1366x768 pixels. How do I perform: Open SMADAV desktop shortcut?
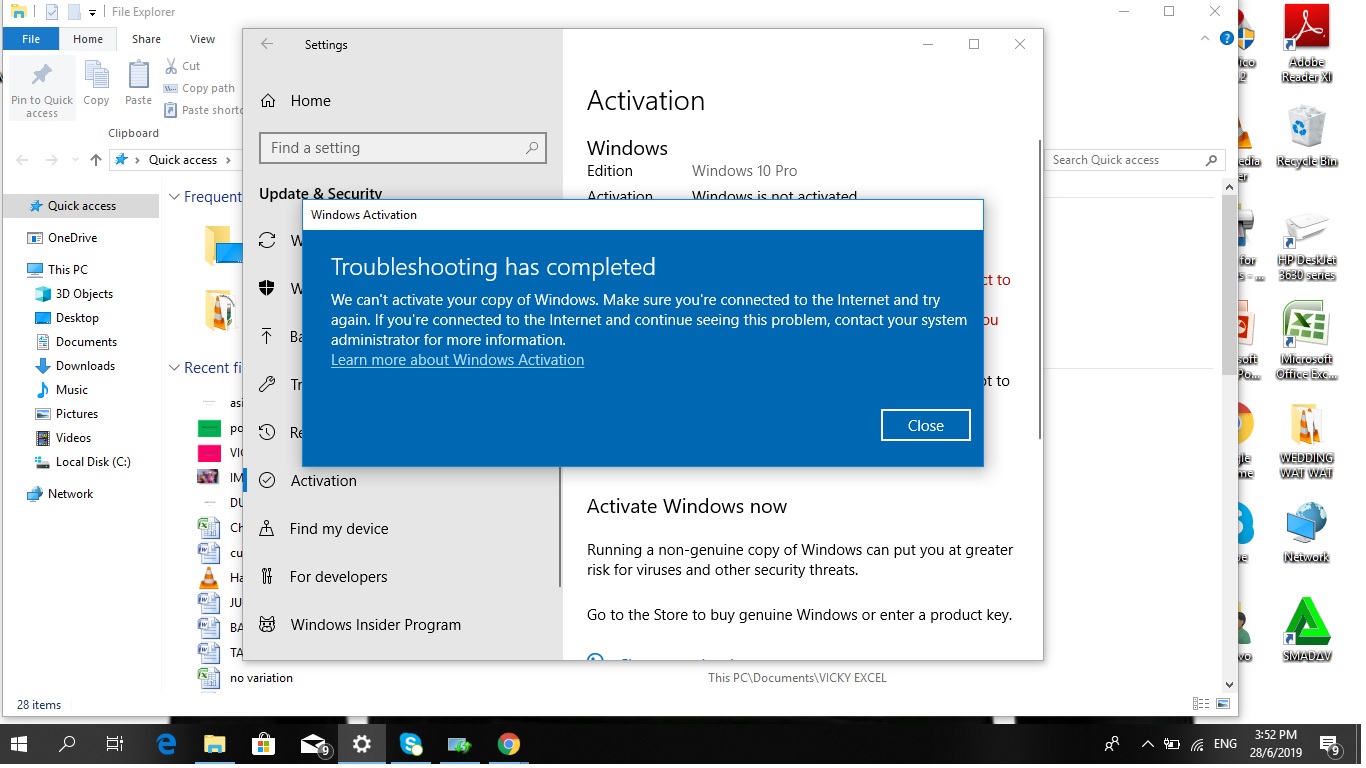pyautogui.click(x=1306, y=630)
